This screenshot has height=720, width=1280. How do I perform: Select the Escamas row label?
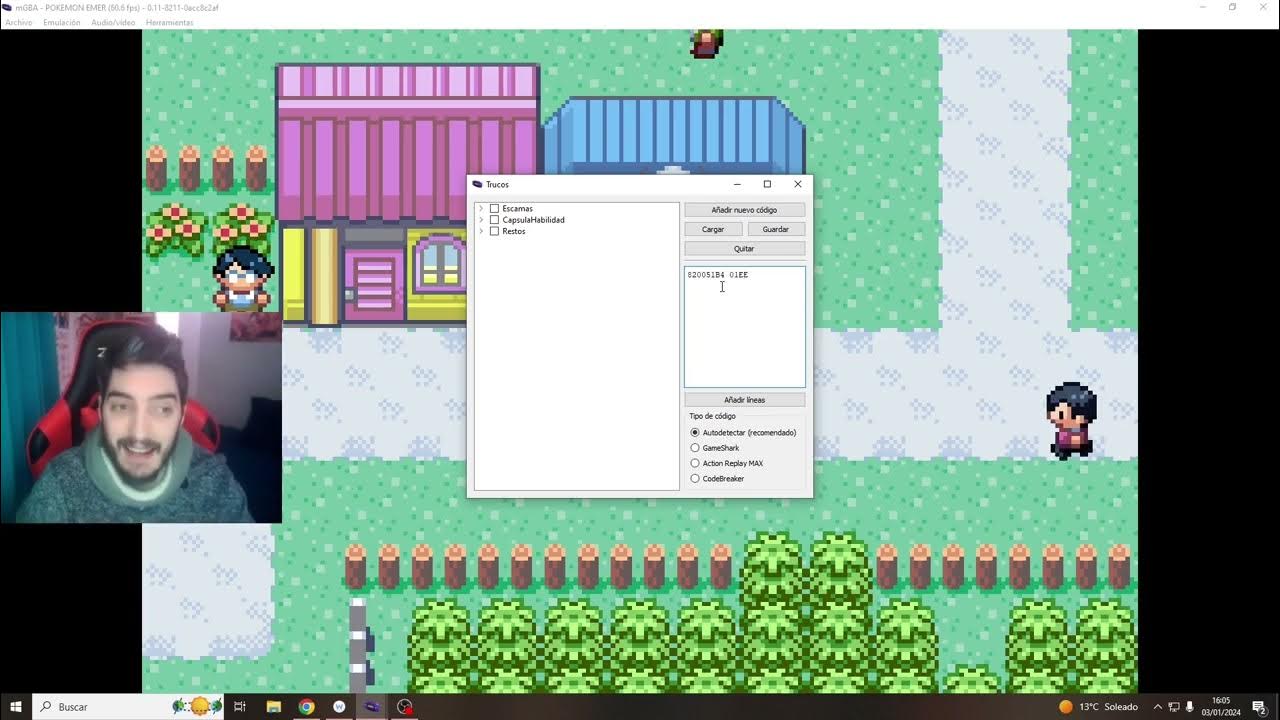[517, 209]
